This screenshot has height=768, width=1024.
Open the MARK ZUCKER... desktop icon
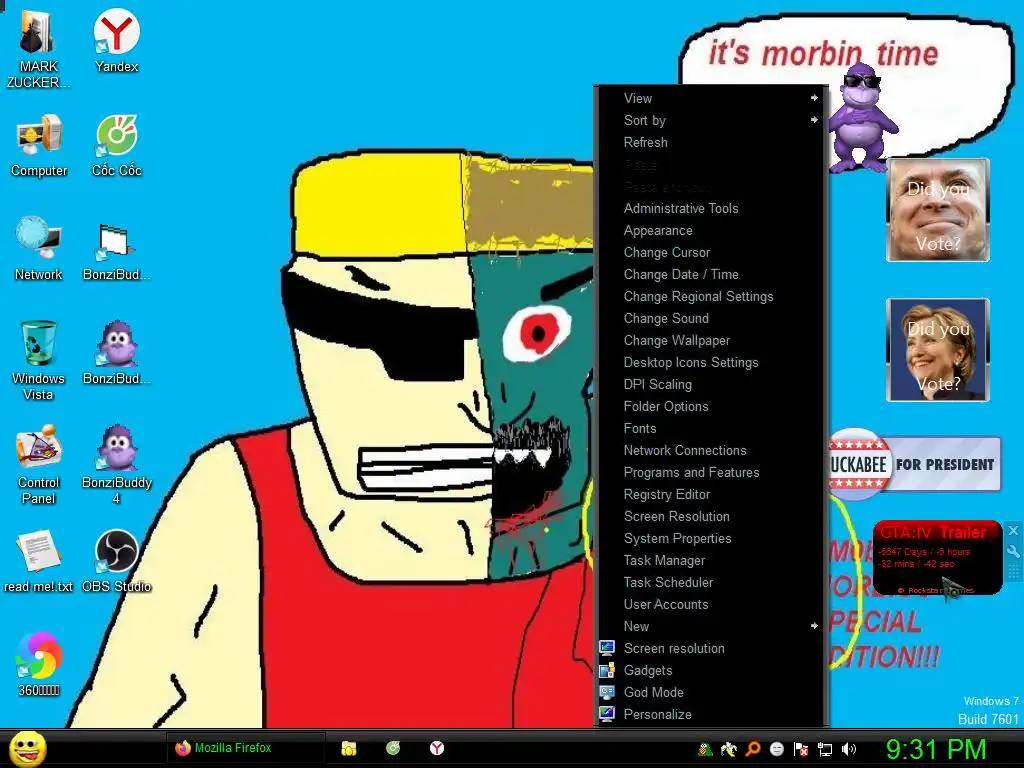pos(38,49)
